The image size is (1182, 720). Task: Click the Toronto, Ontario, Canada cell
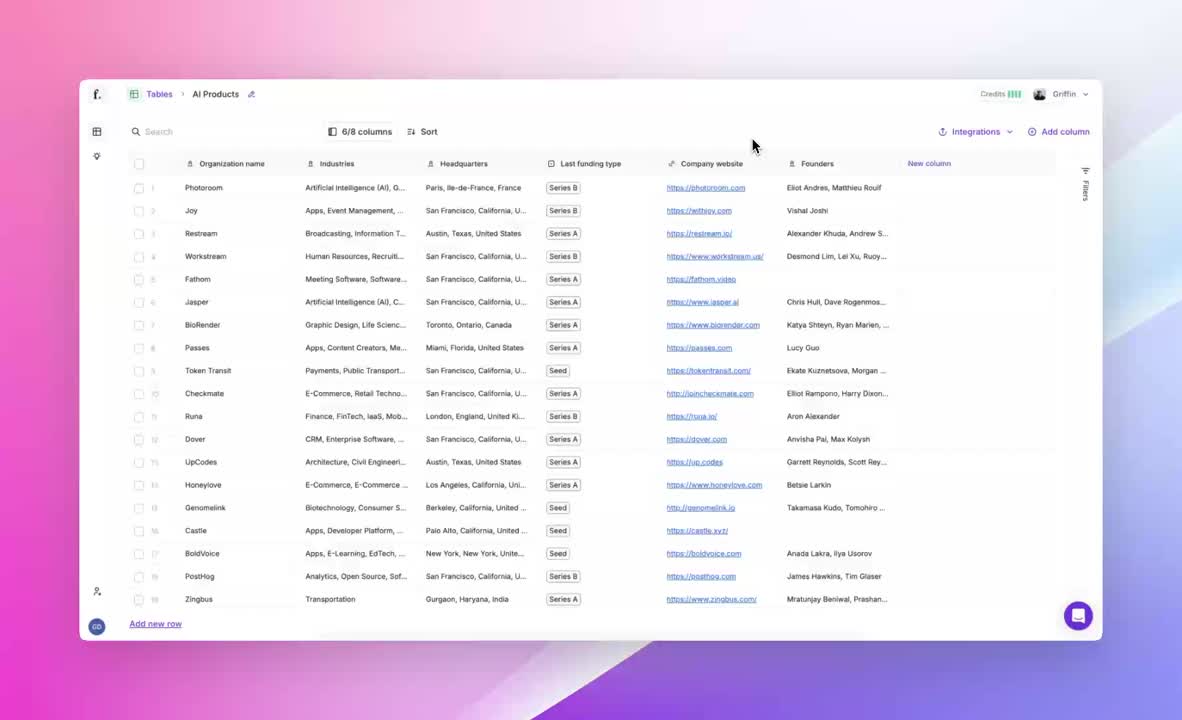pyautogui.click(x=468, y=326)
